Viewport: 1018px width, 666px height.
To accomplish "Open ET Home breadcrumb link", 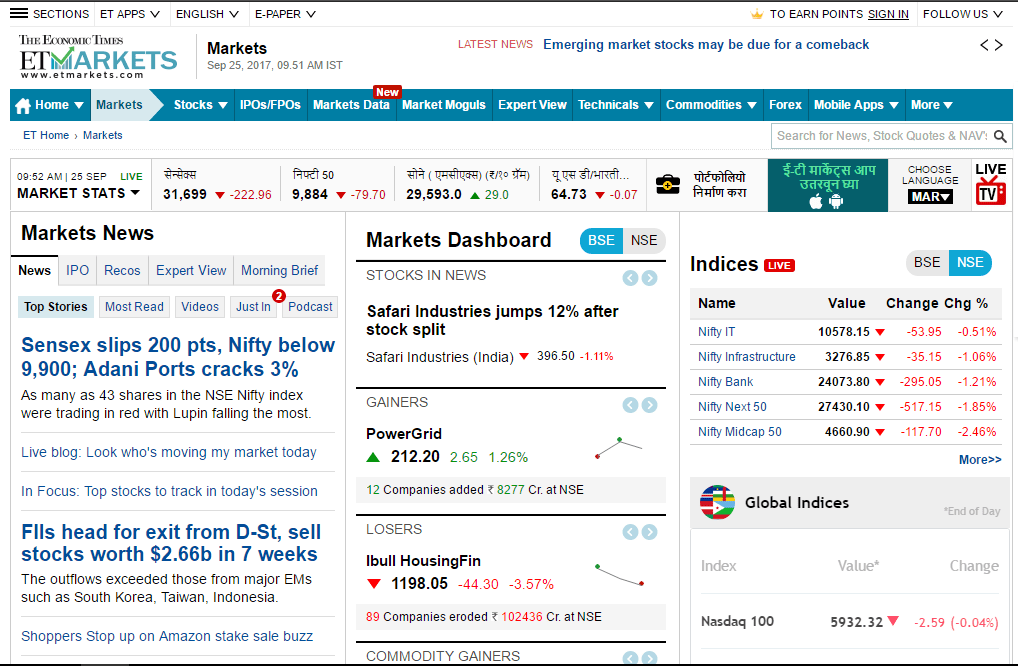I will point(46,135).
